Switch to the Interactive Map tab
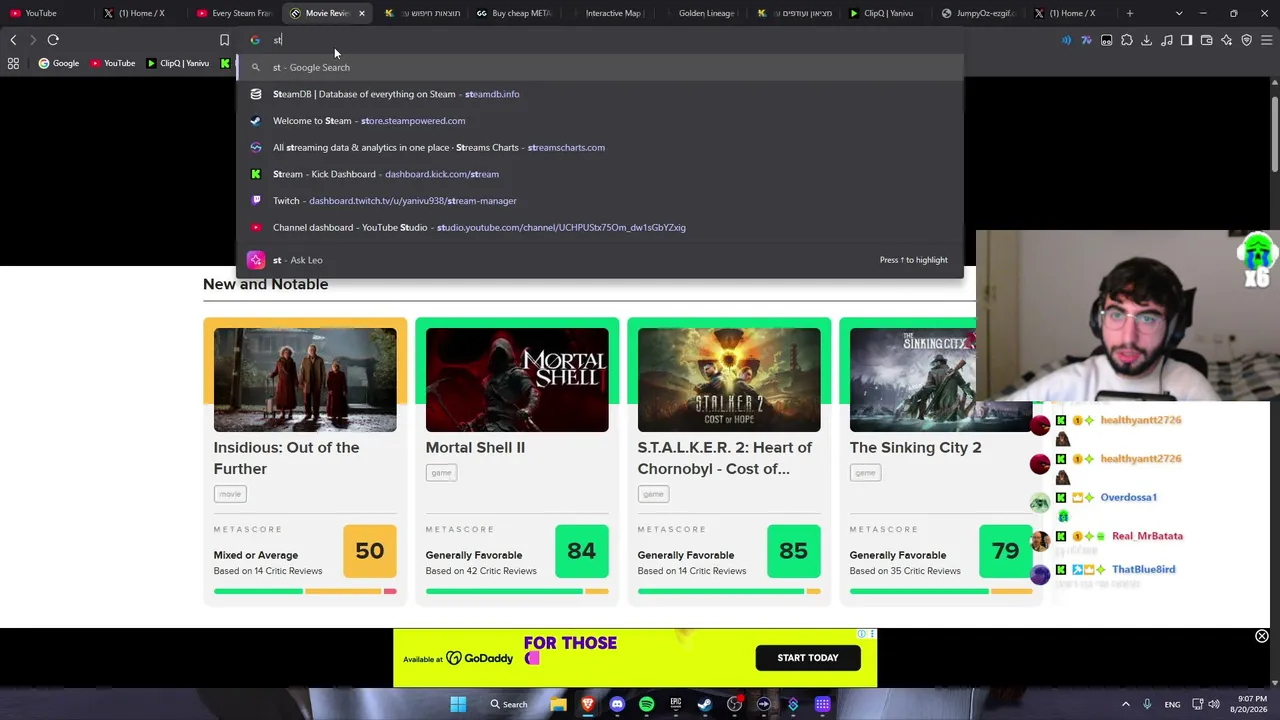This screenshot has height=720, width=1280. (608, 13)
